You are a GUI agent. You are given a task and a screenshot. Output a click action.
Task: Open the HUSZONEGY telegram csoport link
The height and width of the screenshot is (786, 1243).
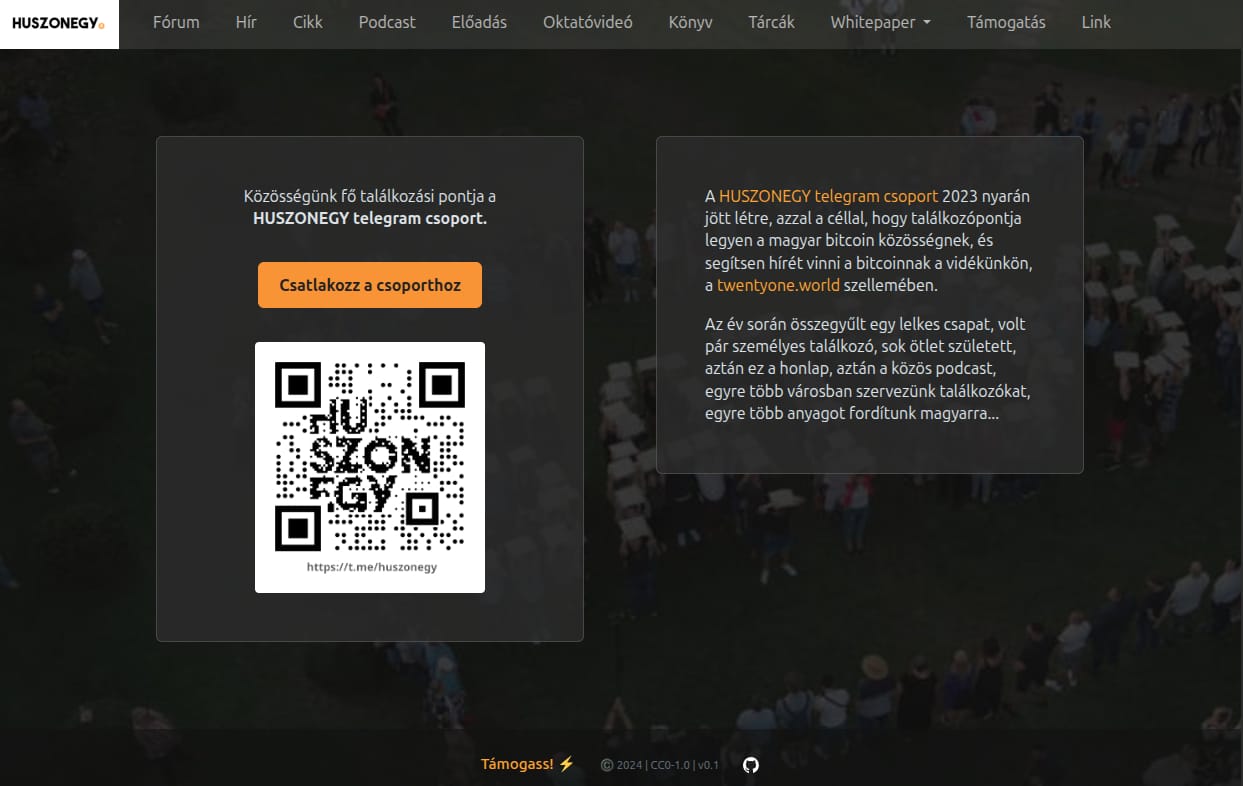tap(828, 196)
